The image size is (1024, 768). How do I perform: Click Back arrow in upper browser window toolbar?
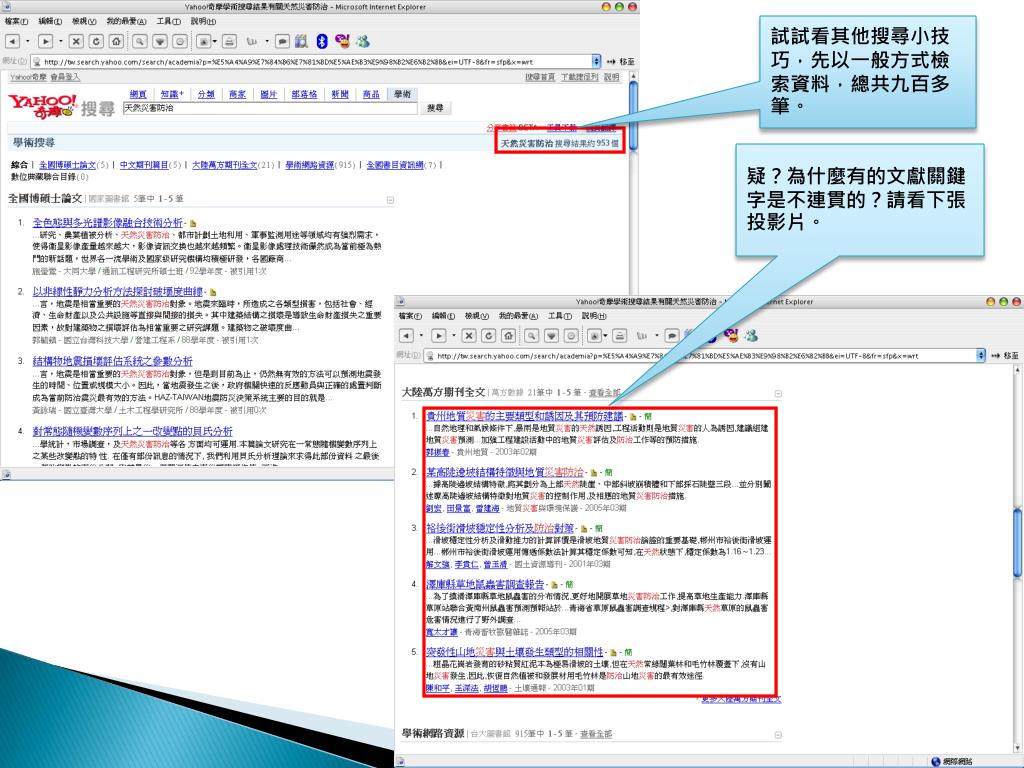[x=12, y=41]
